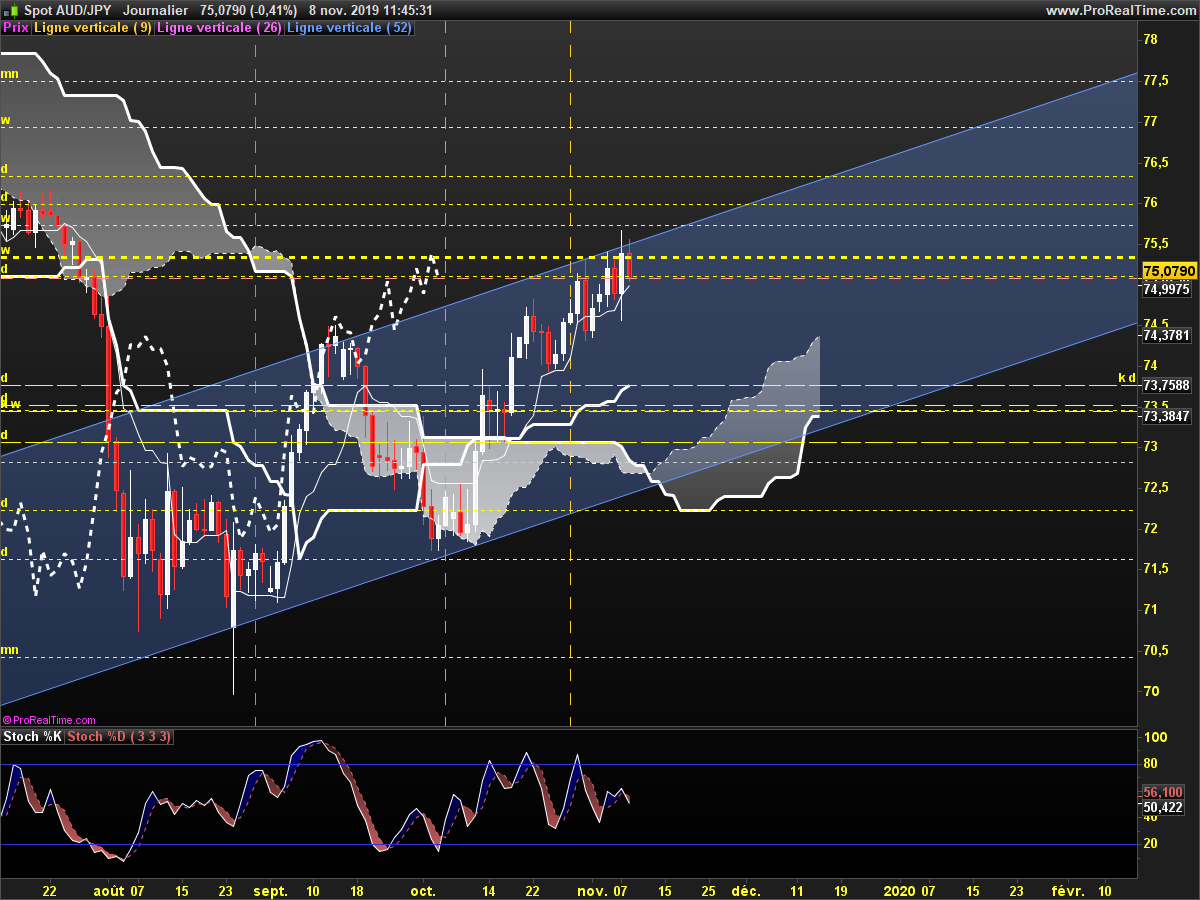Click the déc. date label
The image size is (1200, 900).
744,889
